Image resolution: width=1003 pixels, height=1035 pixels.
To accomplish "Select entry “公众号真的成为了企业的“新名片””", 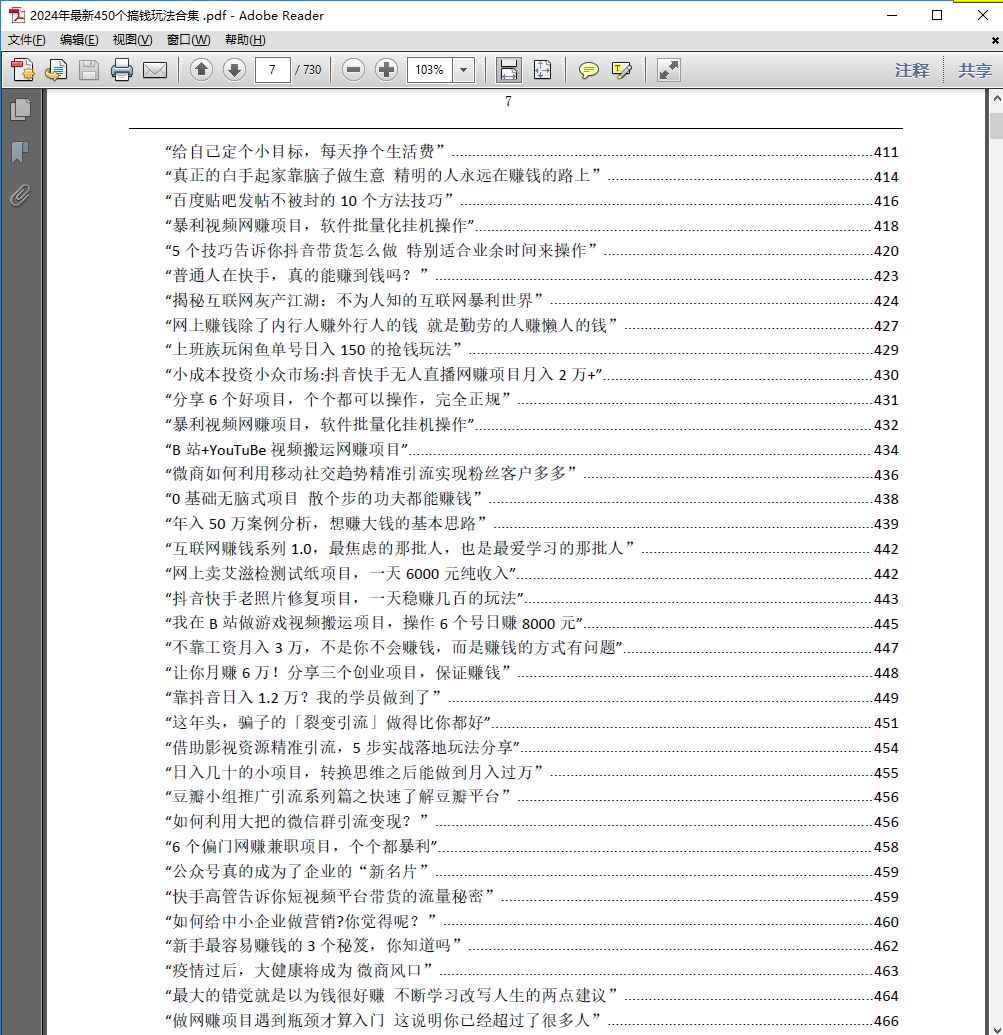I will (531, 872).
